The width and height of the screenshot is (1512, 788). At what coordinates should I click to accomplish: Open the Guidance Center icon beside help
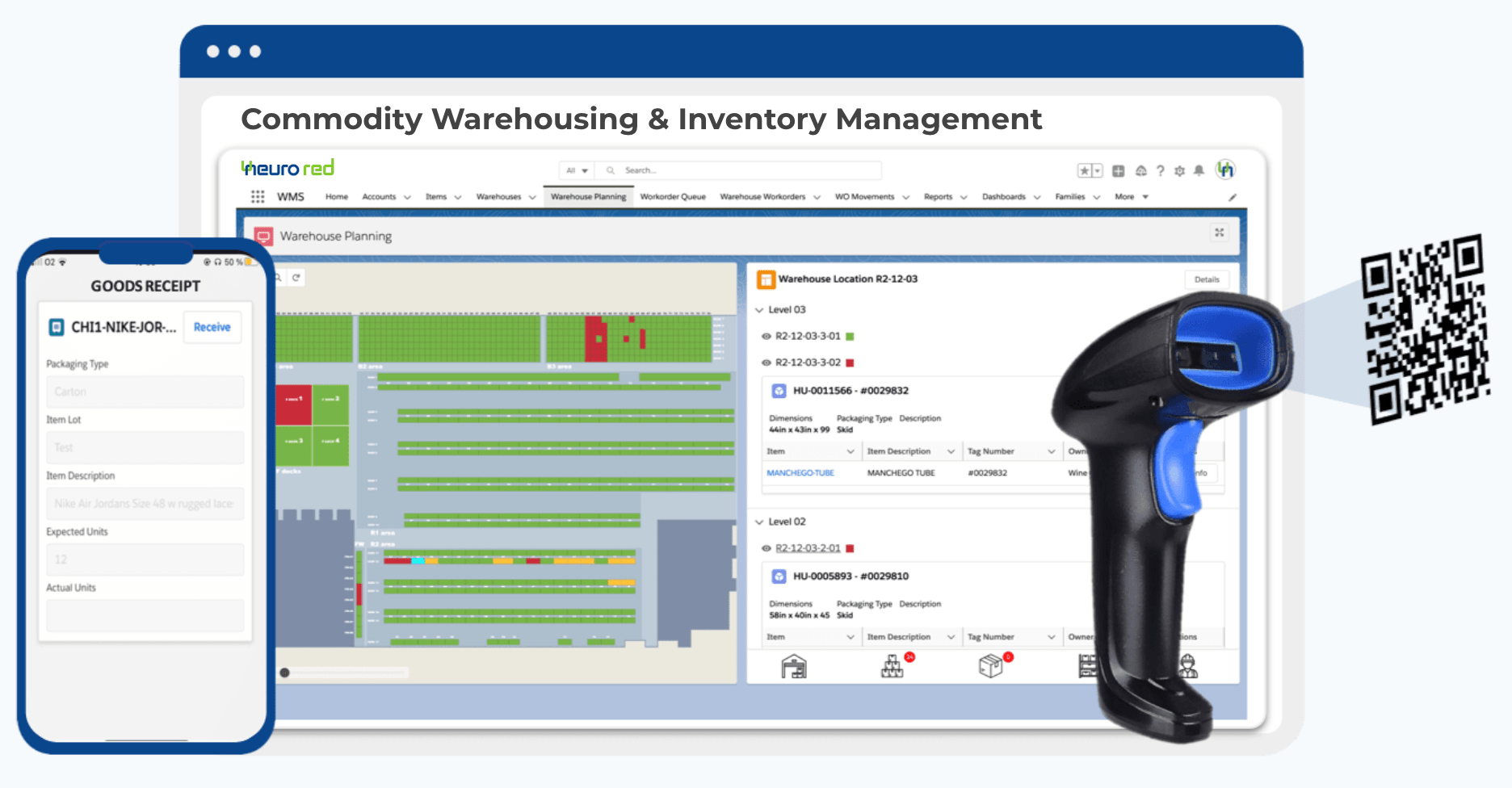click(x=1141, y=170)
